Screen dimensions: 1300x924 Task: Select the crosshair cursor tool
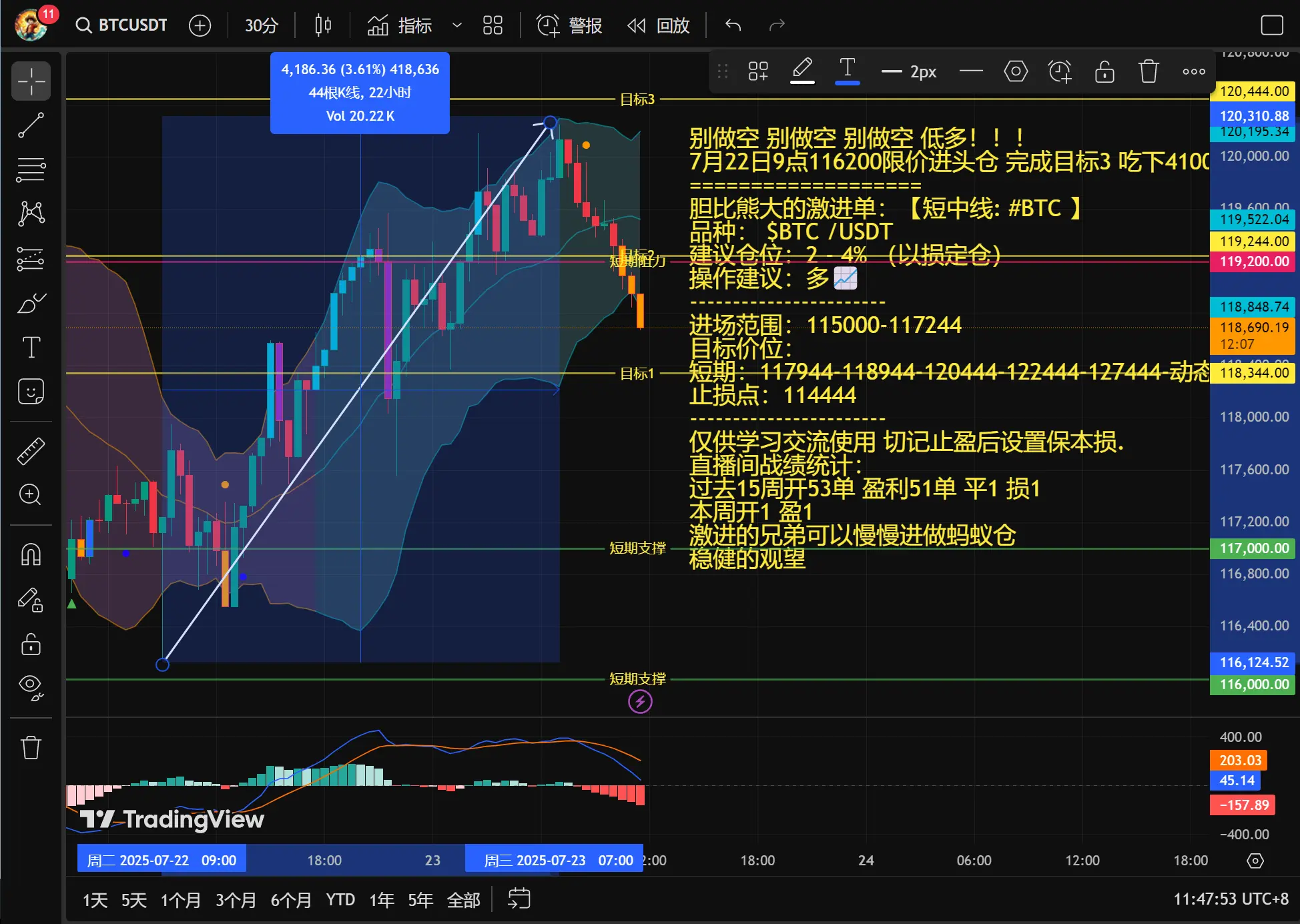pos(31,81)
